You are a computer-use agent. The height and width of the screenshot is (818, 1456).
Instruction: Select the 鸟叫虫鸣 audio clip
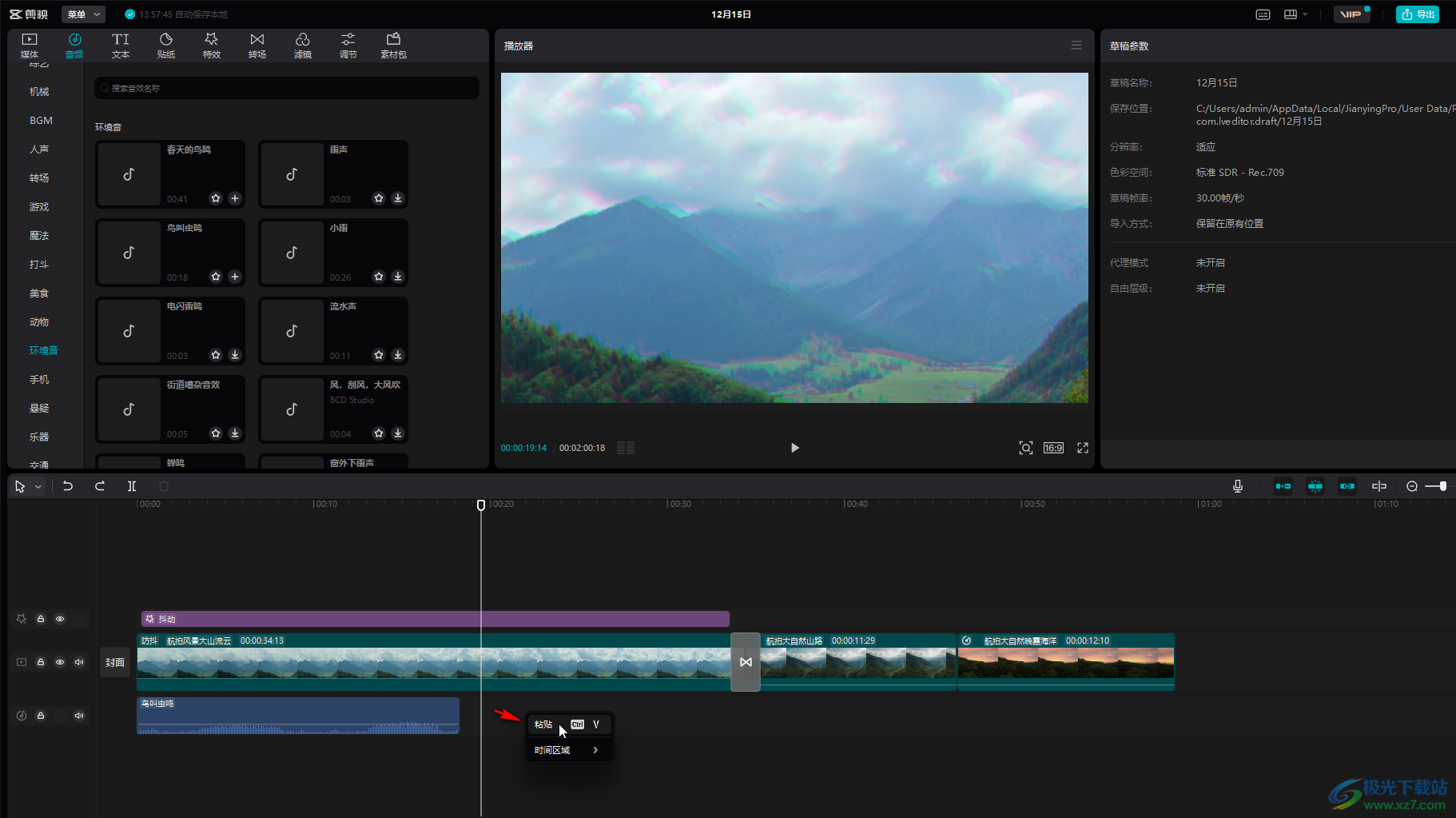tap(298, 716)
